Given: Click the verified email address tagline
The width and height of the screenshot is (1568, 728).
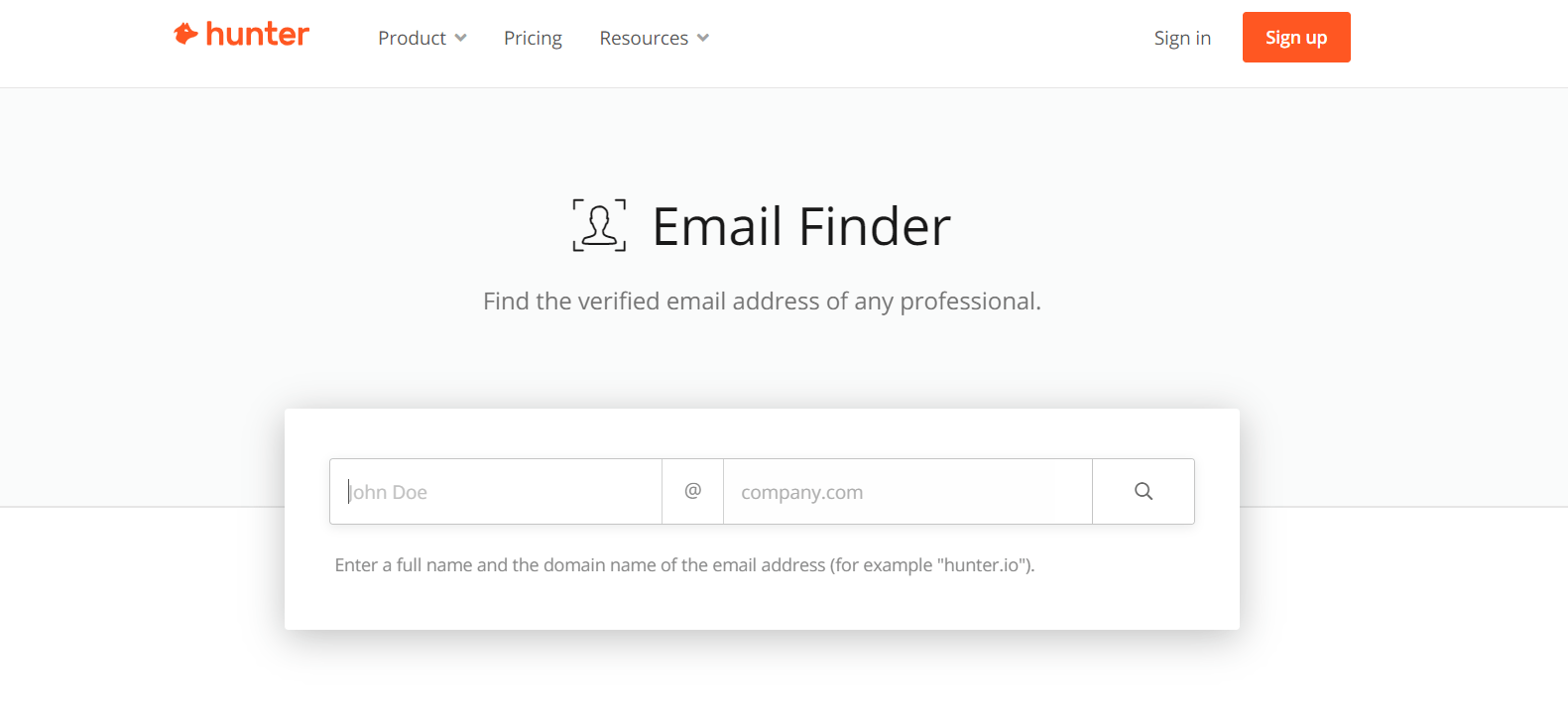Looking at the screenshot, I should click(x=762, y=301).
